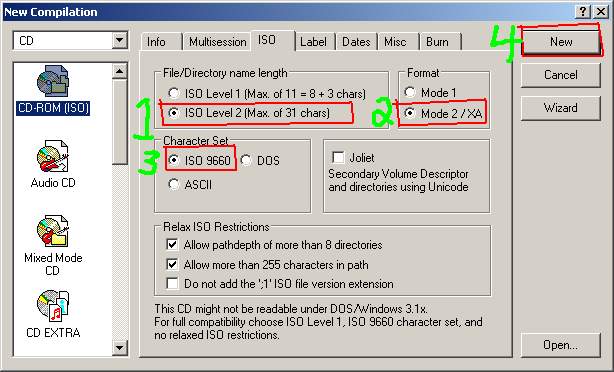The image size is (614, 372).
Task: Choose the Audio CD compilation icon
Action: [53, 157]
